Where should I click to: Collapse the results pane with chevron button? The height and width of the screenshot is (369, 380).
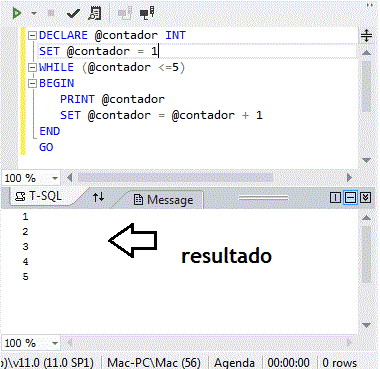click(x=365, y=198)
